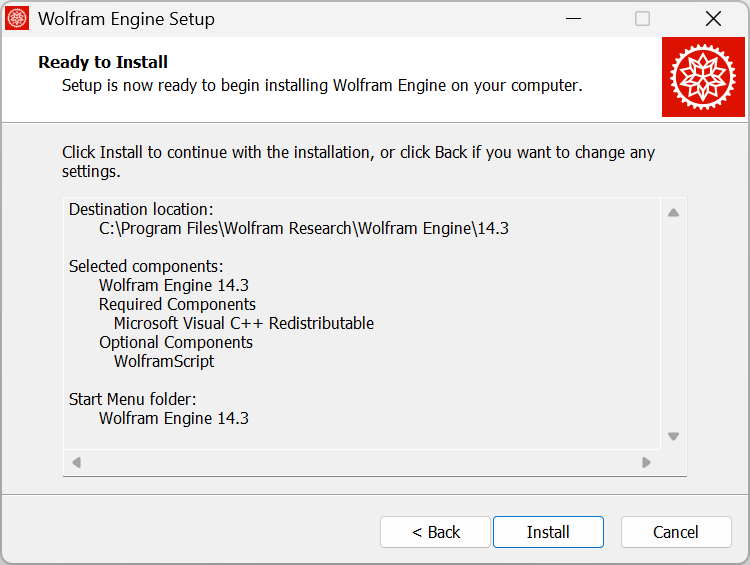
Task: Click the destination path text in summary
Action: [304, 228]
